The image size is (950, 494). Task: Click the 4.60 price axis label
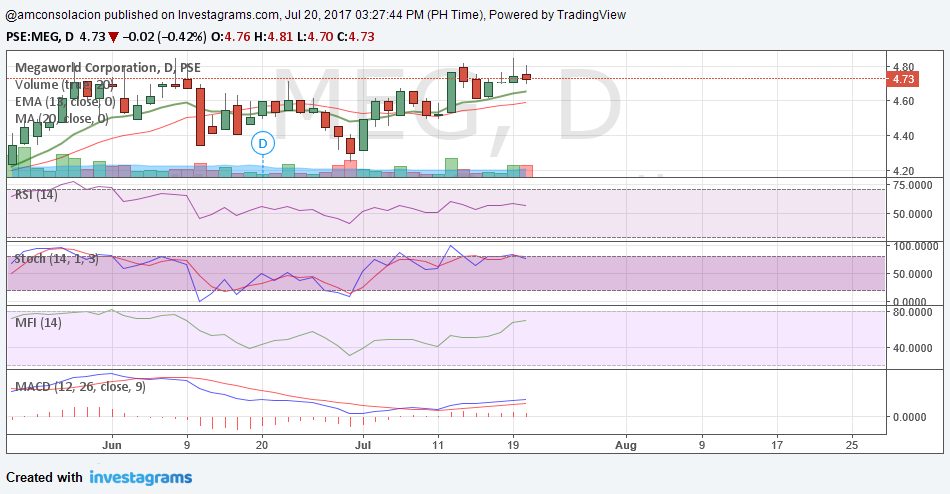pyautogui.click(x=903, y=101)
